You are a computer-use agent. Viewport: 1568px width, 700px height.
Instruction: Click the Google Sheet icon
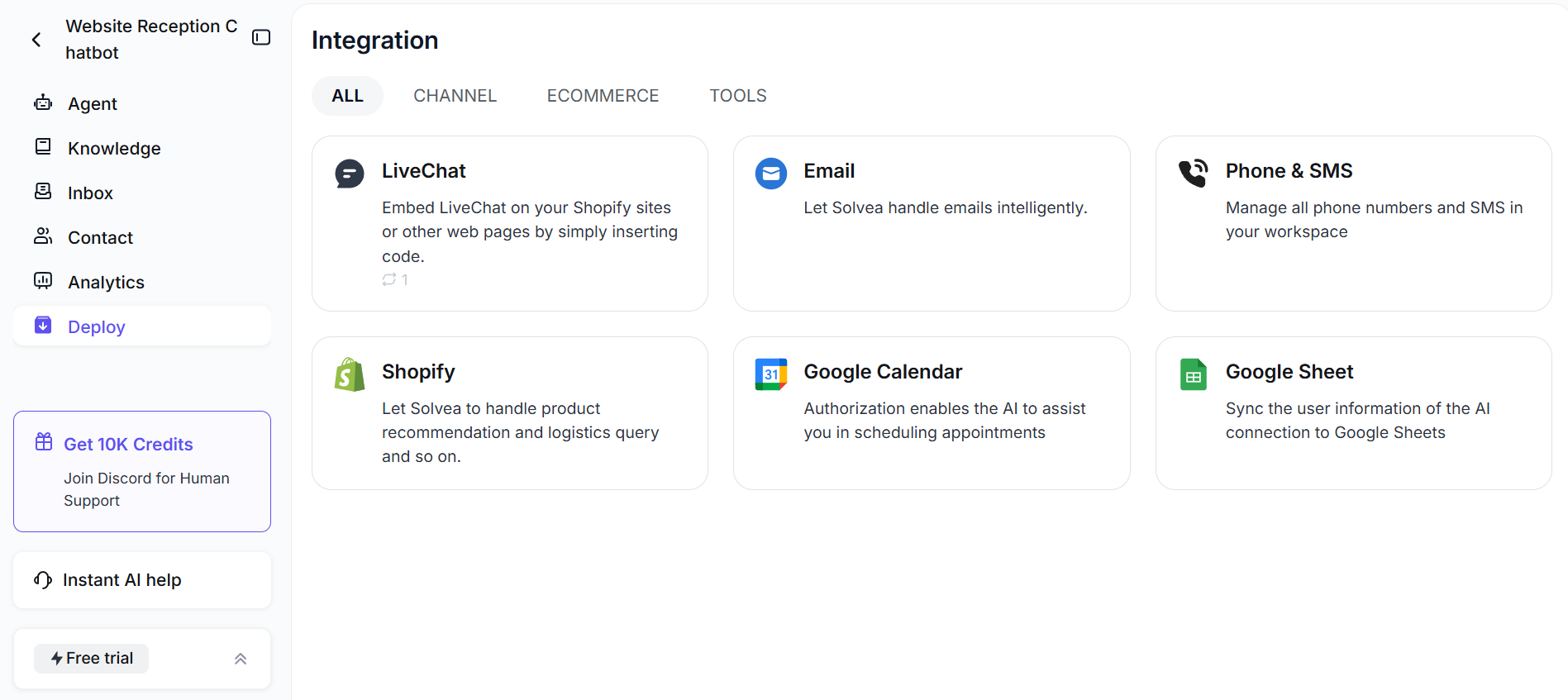point(1193,374)
